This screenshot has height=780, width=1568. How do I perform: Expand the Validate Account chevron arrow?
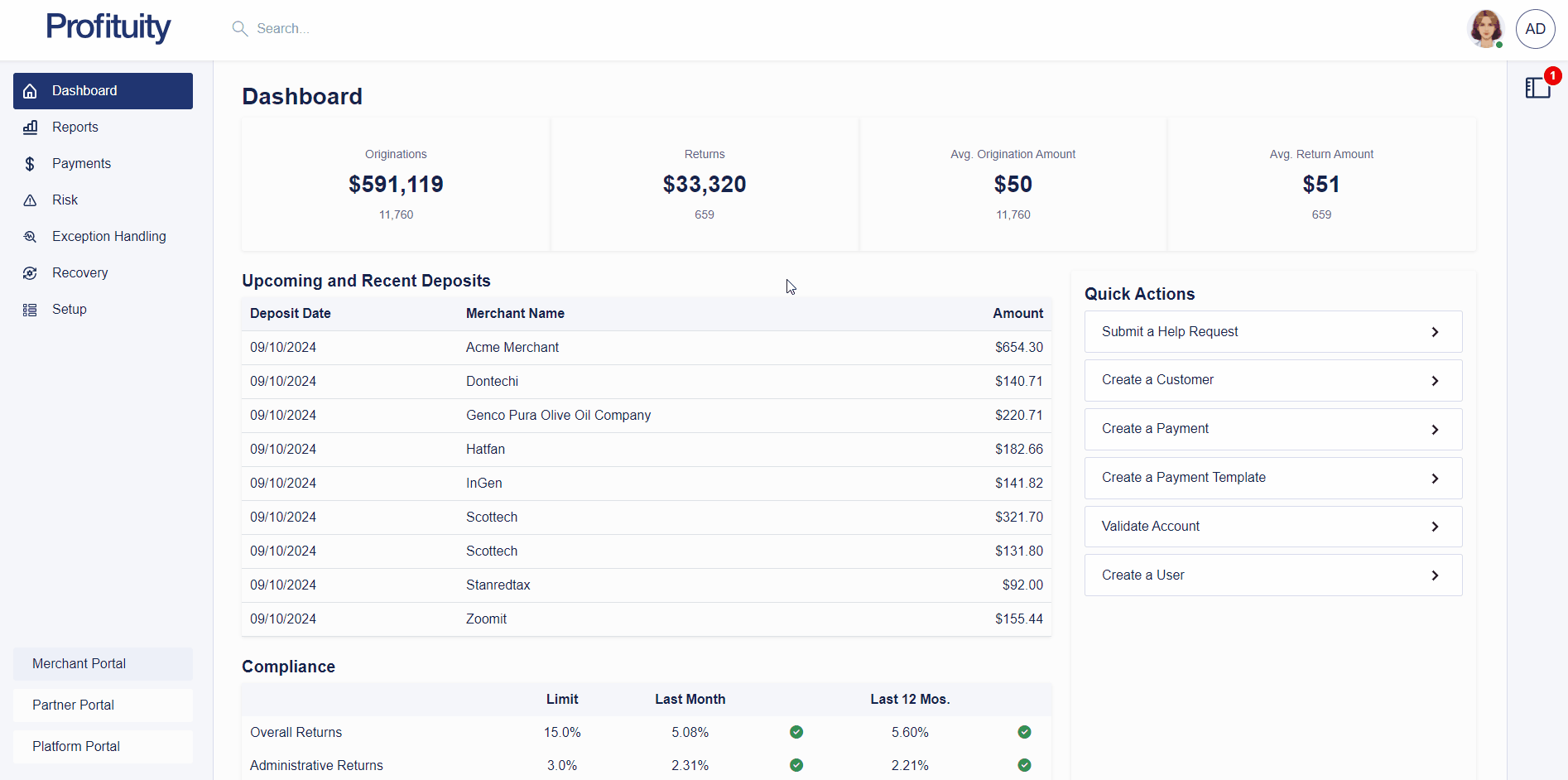(1435, 527)
